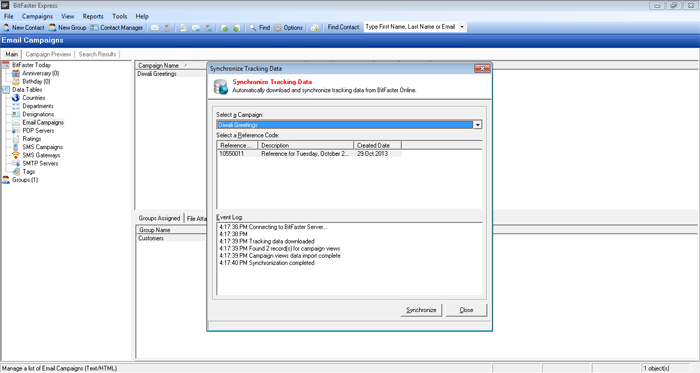Screen dimensions: 700x373
Task: Click 'Tracking data downloaded' log entry
Action: click(267, 241)
